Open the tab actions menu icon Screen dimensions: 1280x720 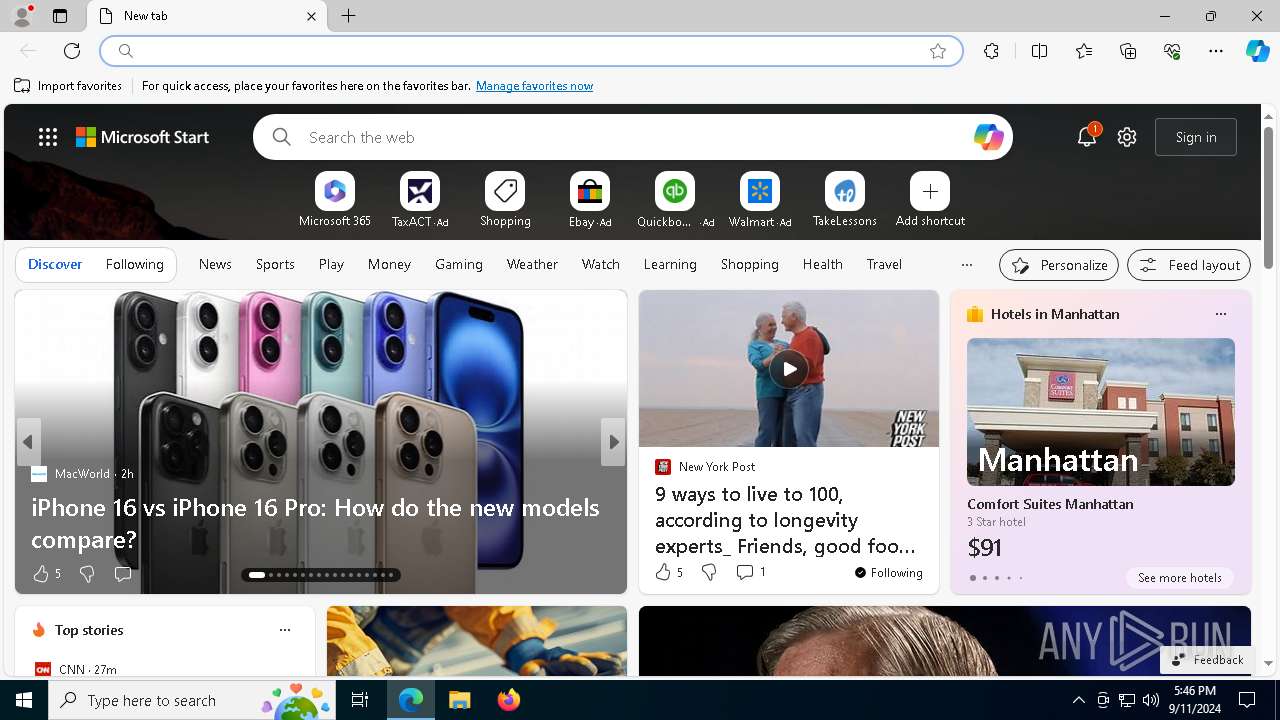[x=60, y=16]
